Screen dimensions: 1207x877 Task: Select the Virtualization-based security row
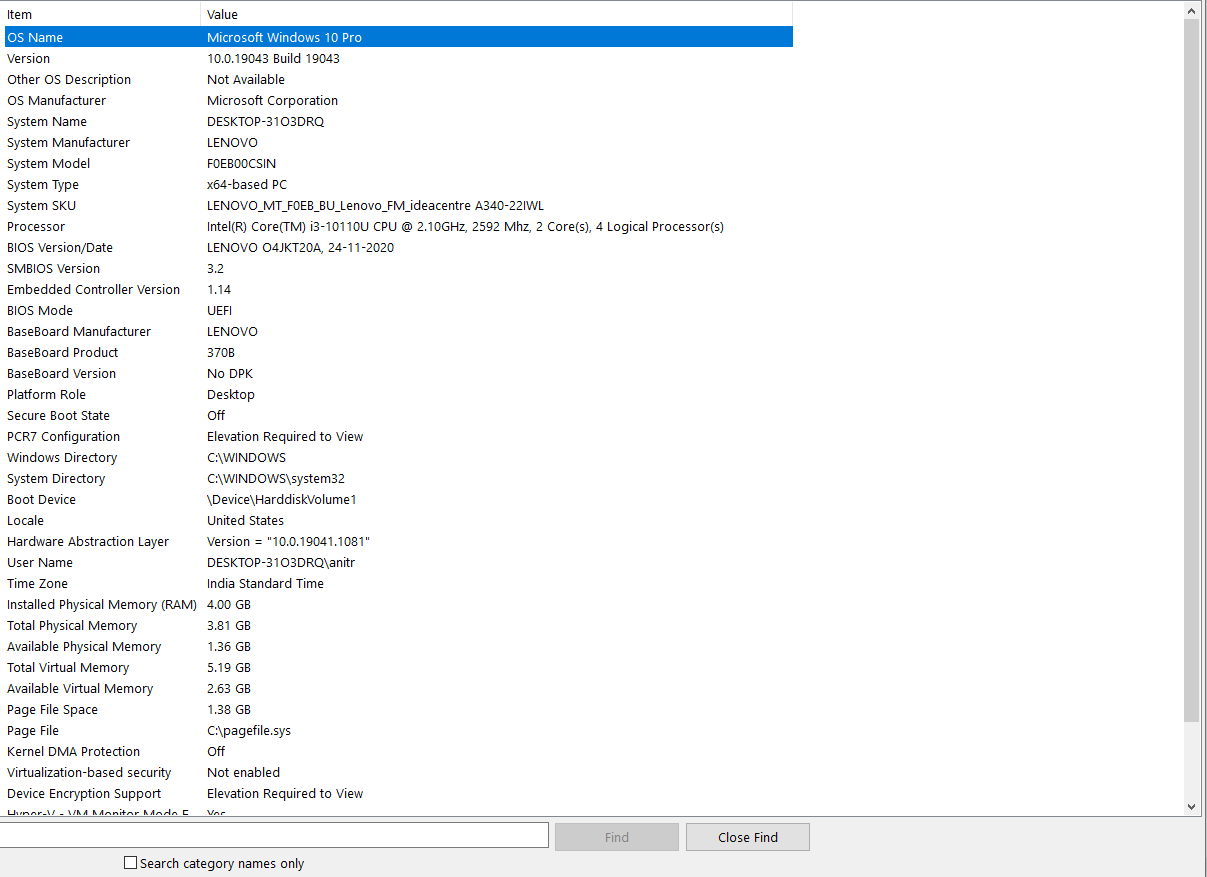pyautogui.click(x=397, y=772)
